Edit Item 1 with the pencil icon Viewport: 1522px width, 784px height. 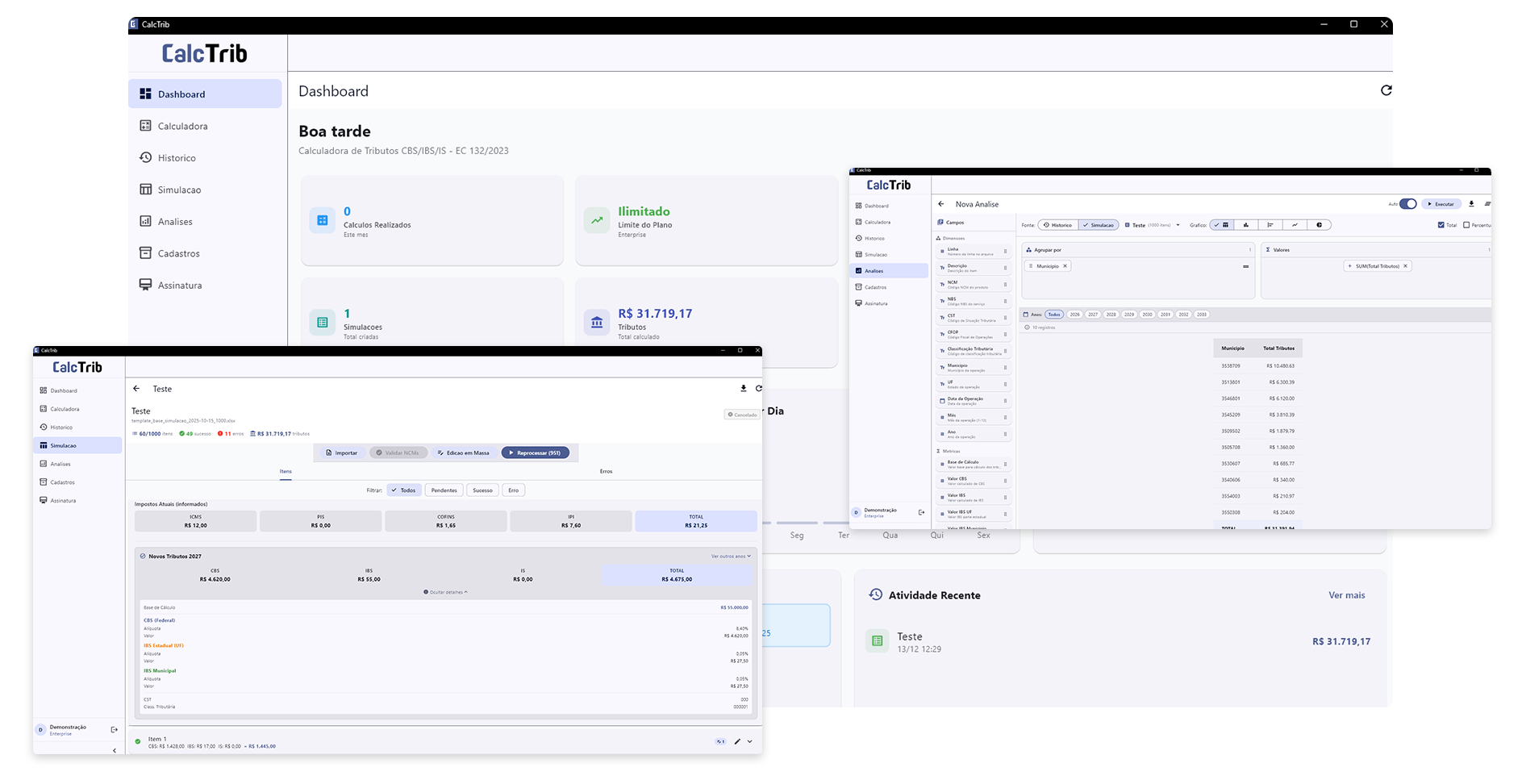[x=737, y=741]
